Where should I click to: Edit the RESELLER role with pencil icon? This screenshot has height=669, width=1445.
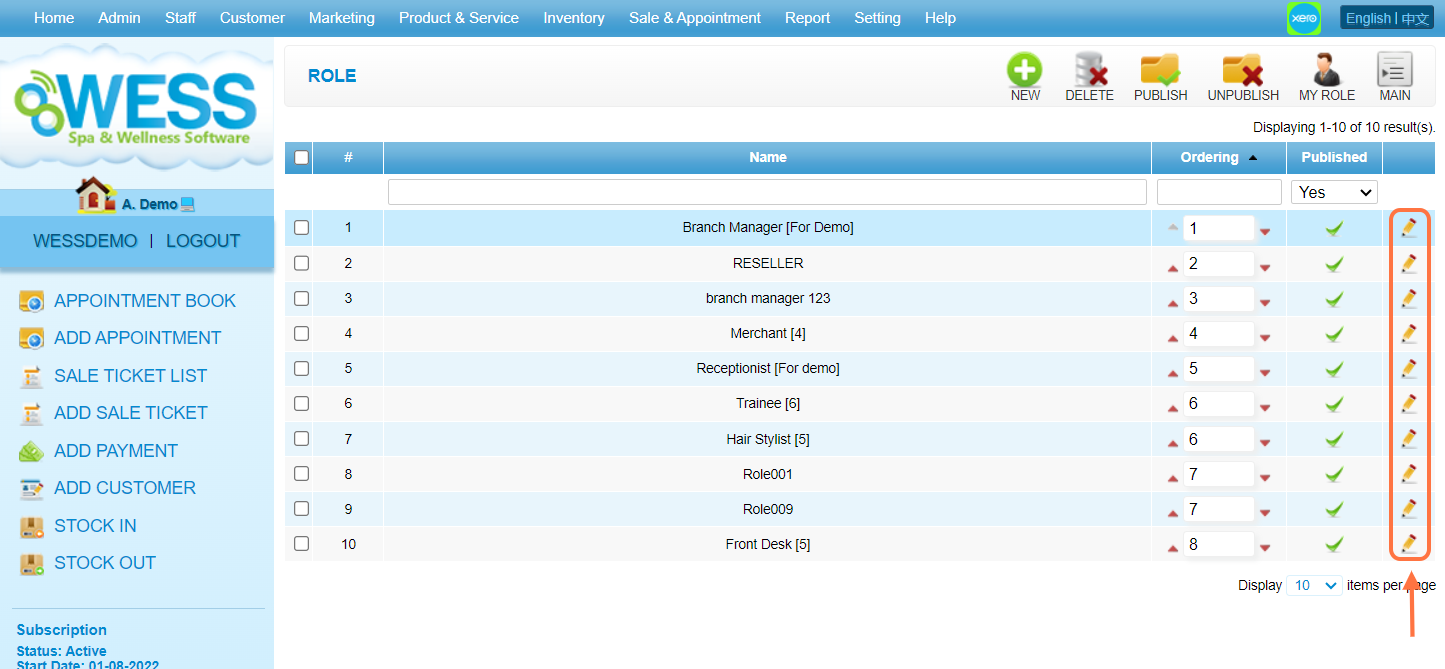point(1408,263)
